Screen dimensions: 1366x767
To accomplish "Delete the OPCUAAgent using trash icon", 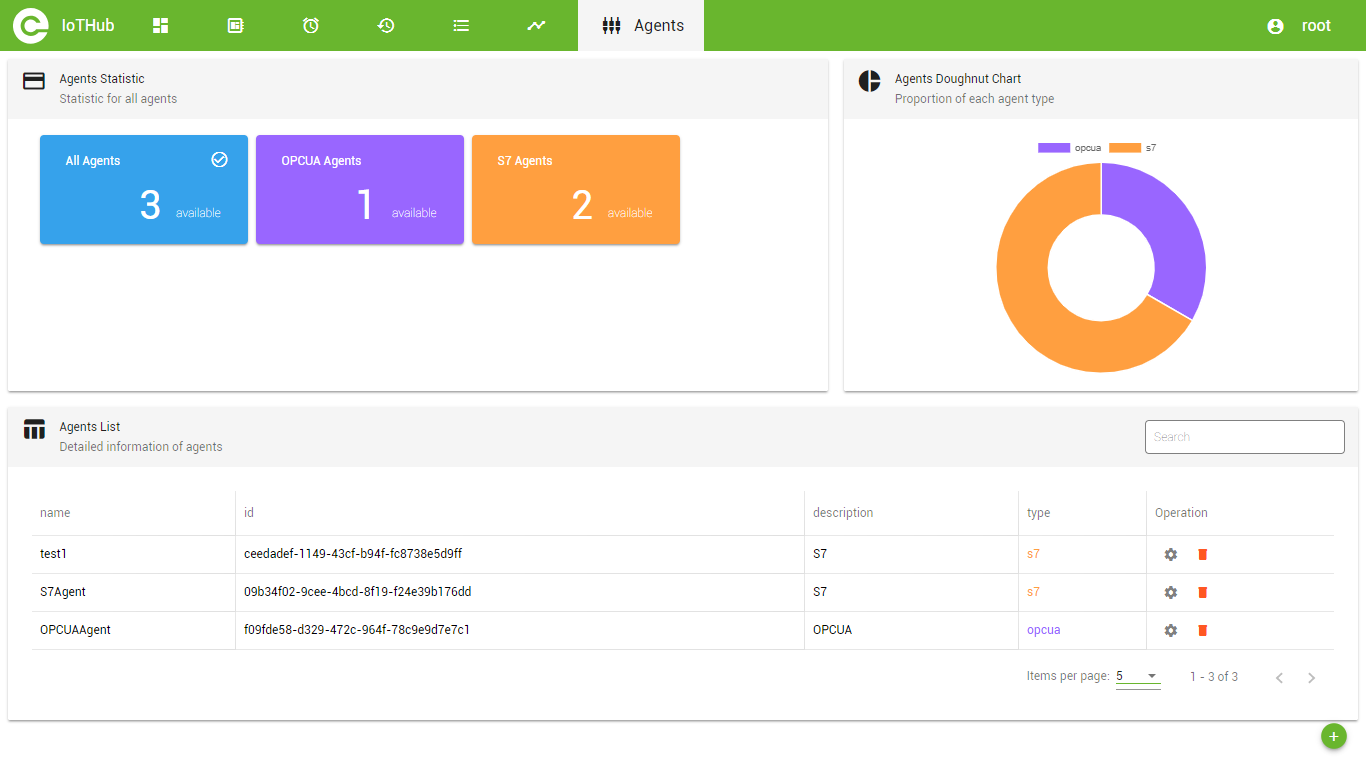I will 1203,630.
